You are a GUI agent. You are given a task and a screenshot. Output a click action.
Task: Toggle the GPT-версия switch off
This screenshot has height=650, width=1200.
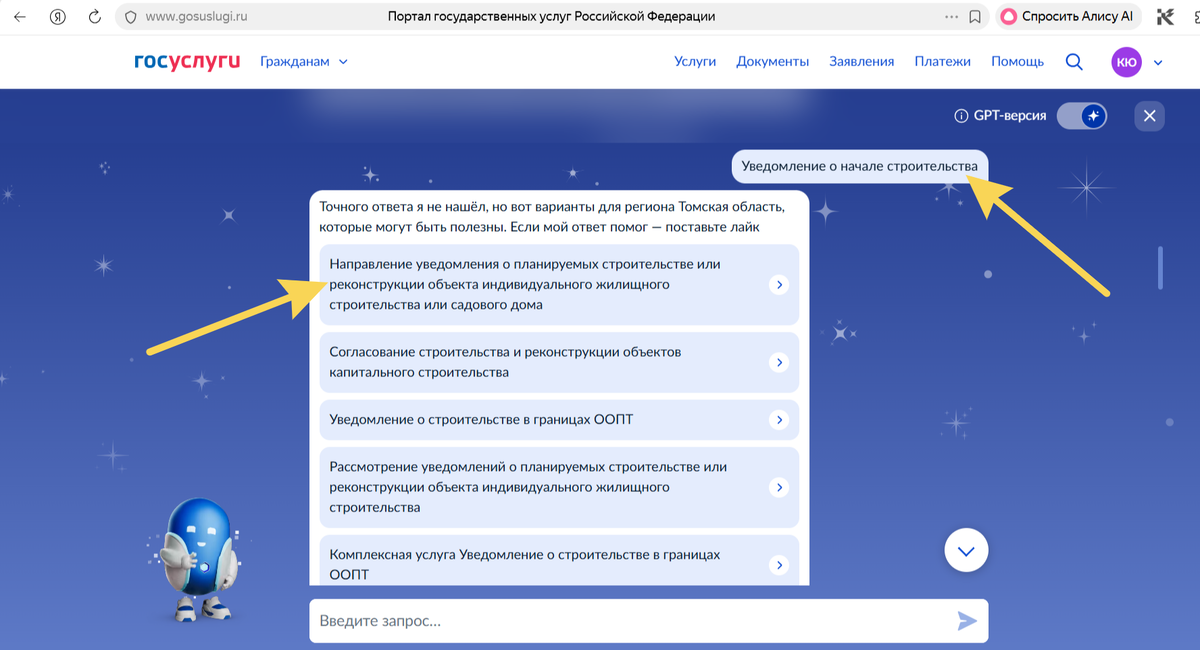[1081, 116]
